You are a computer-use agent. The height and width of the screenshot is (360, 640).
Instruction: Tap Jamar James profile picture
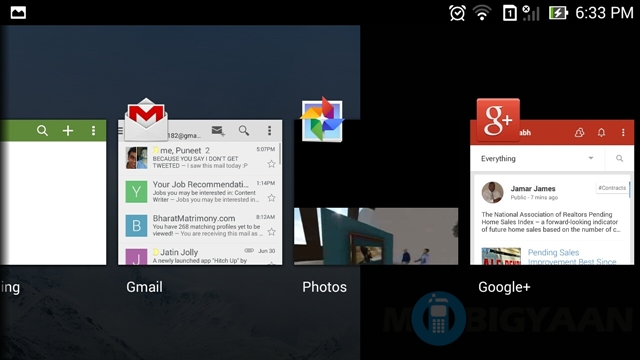point(492,193)
